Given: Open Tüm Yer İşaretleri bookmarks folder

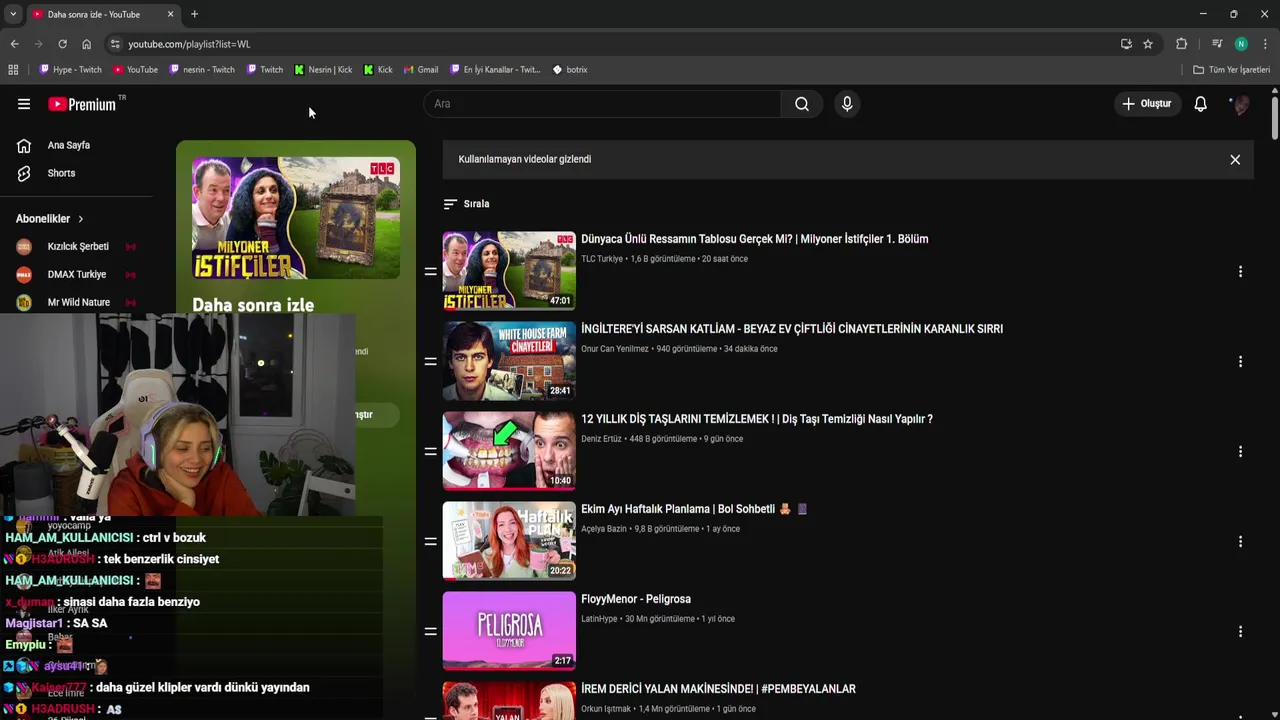Looking at the screenshot, I should pos(1232,70).
